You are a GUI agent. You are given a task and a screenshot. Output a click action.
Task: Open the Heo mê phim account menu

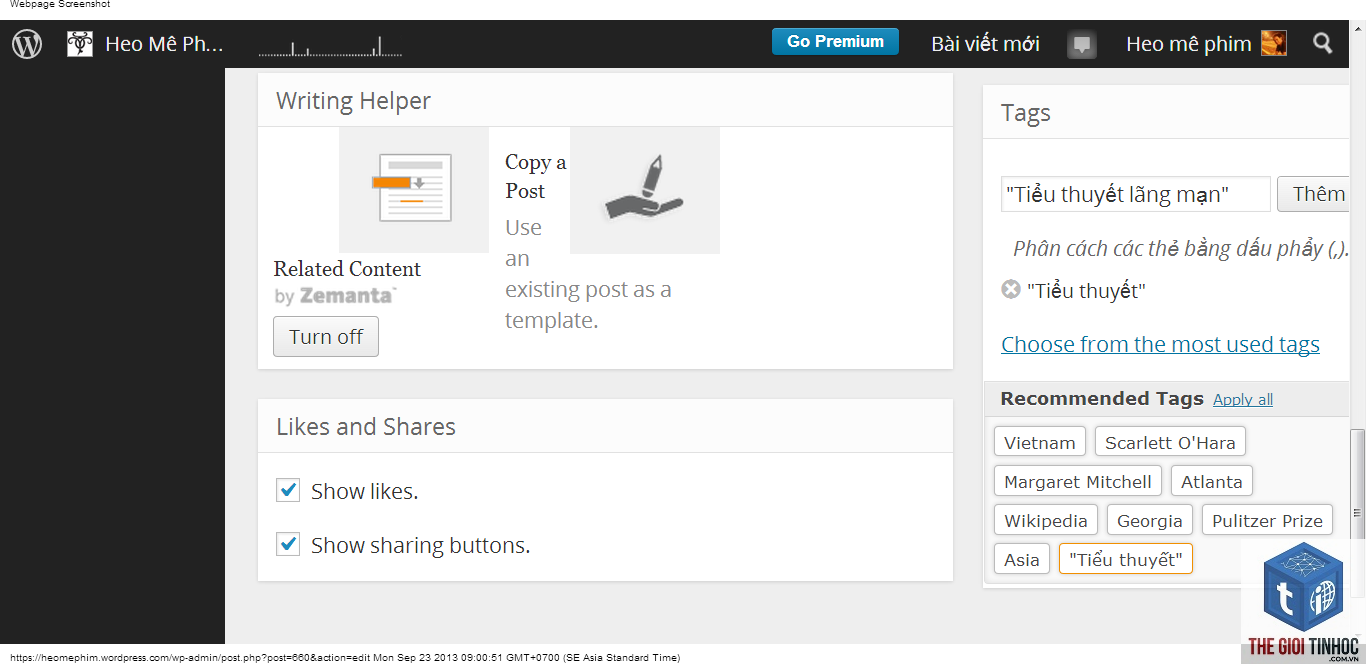point(1188,44)
